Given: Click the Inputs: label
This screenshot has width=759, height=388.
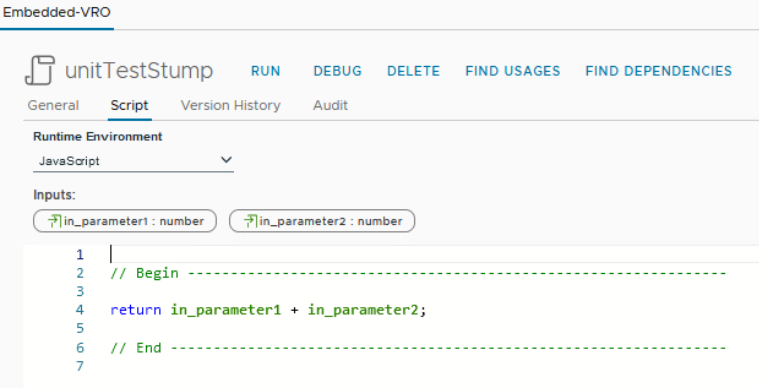Looking at the screenshot, I should click(x=54, y=195).
